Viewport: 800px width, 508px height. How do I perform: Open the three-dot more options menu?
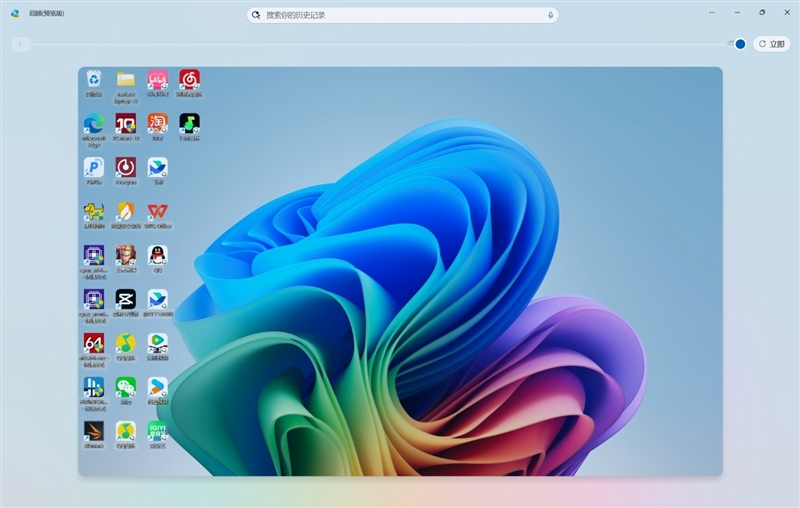(x=712, y=12)
